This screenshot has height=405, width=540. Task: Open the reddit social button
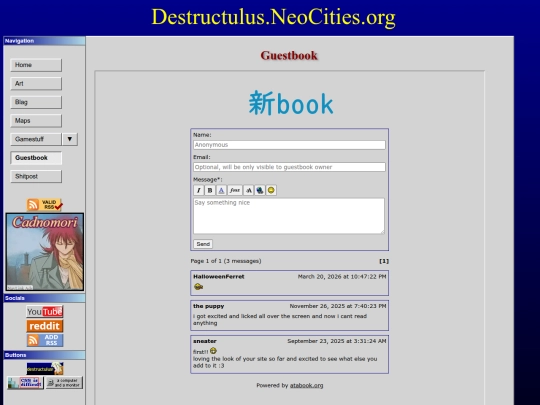click(x=45, y=326)
